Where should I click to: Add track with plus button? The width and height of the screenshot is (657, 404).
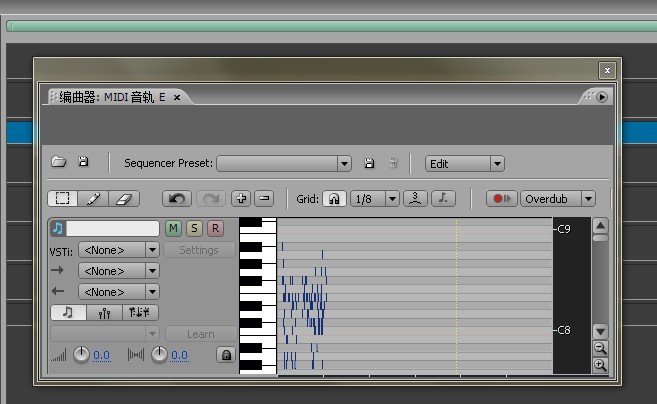pos(241,198)
